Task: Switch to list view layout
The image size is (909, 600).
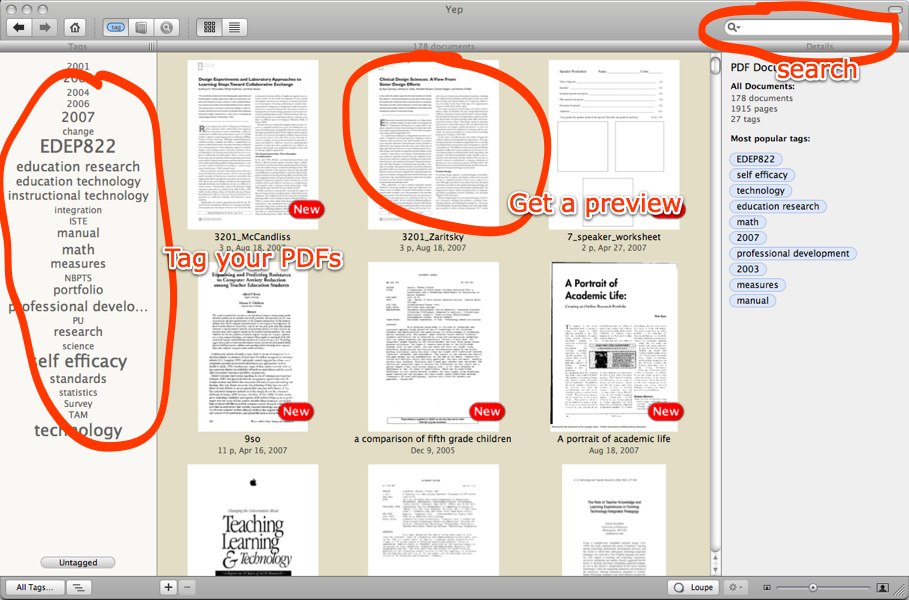Action: point(235,28)
